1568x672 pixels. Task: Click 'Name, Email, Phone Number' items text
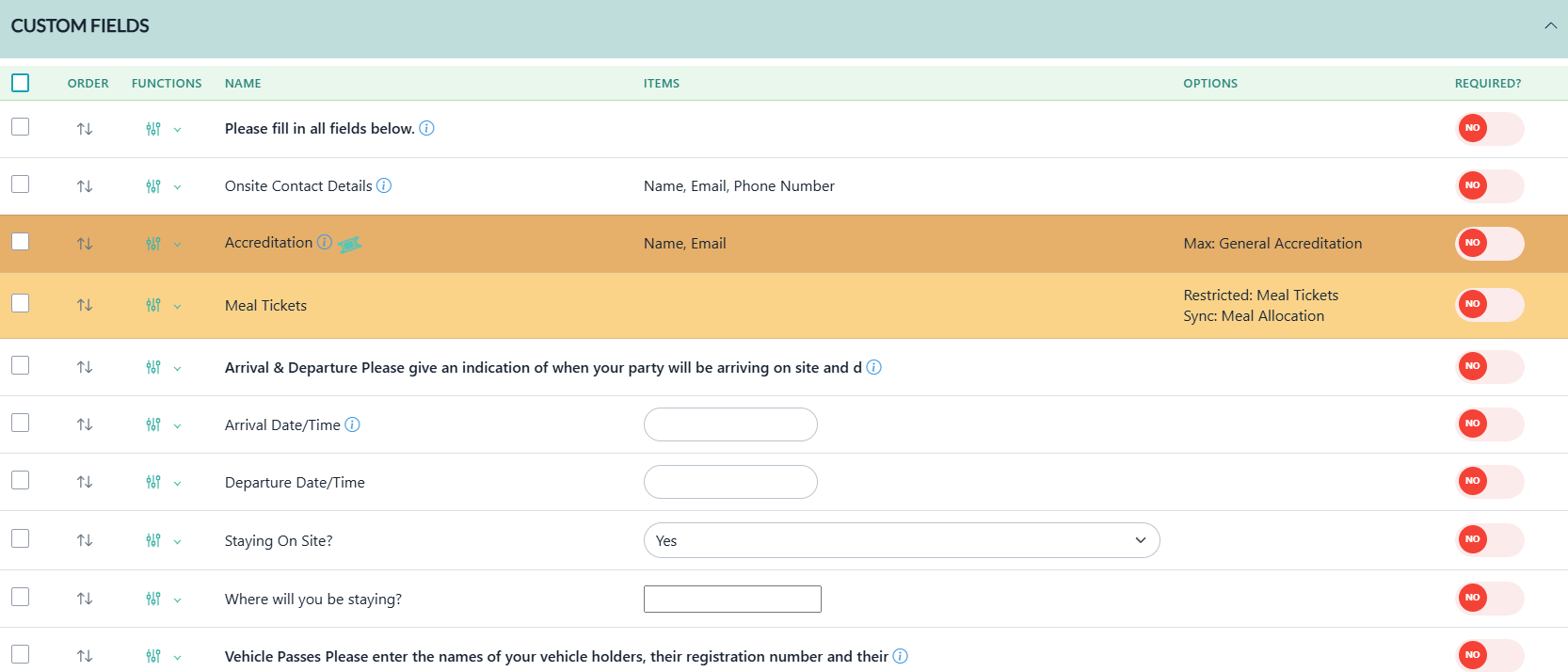click(x=739, y=185)
